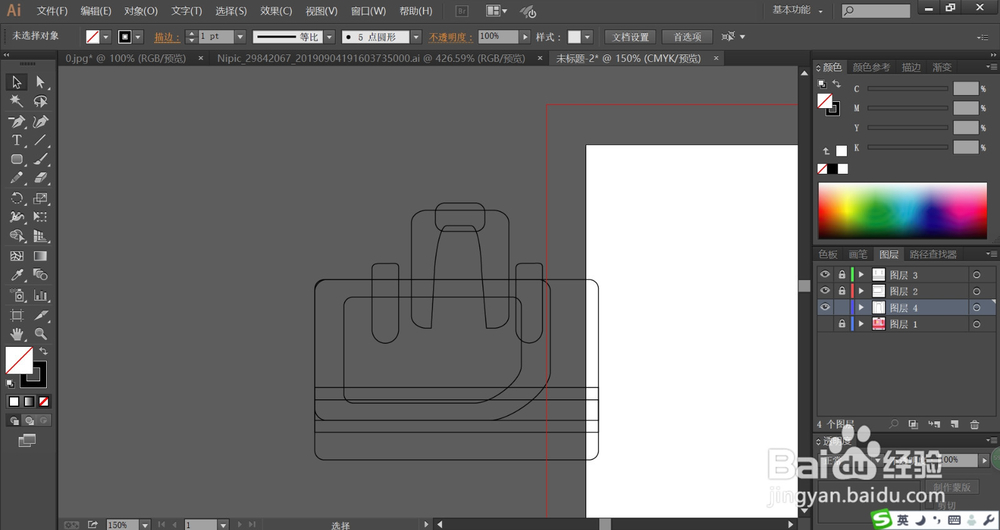Select the Direct Selection tool
1000x530 pixels.
[40, 82]
